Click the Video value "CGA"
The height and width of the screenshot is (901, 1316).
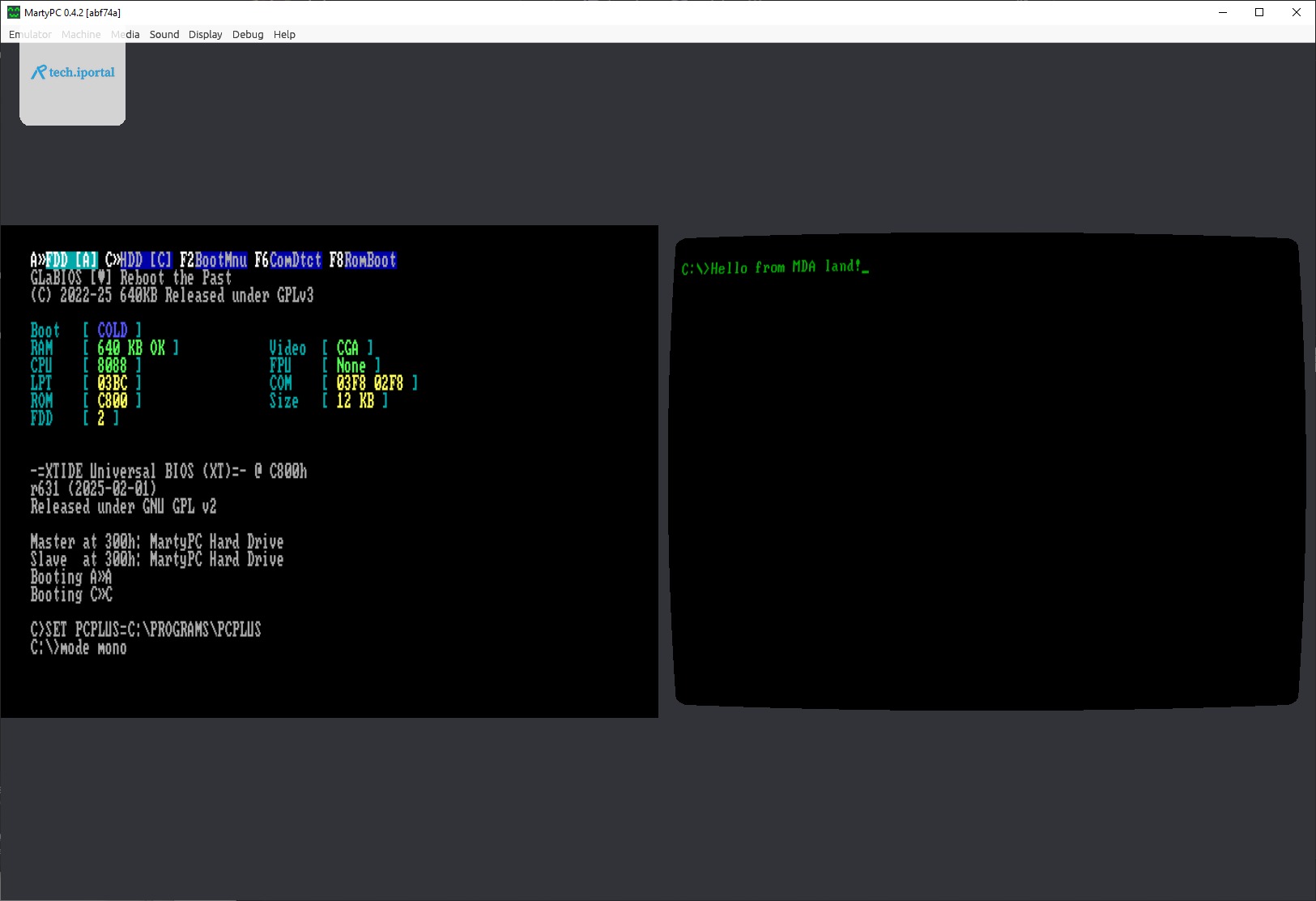pos(347,348)
